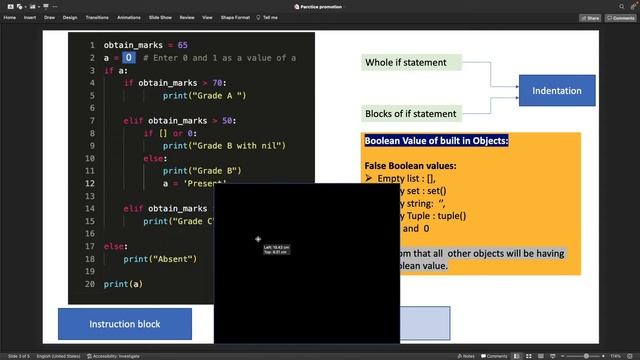This screenshot has height=360, width=640.
Task: Open the Home ribbon tab
Action: (9, 18)
